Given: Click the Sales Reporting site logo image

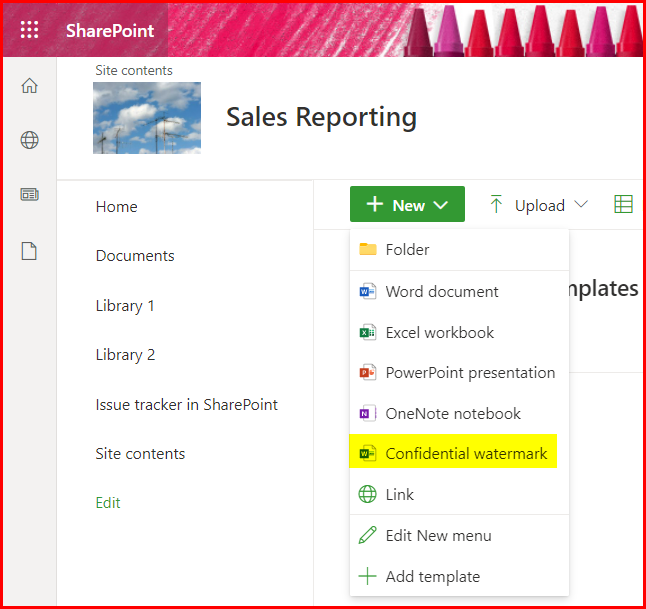Looking at the screenshot, I should [146, 118].
